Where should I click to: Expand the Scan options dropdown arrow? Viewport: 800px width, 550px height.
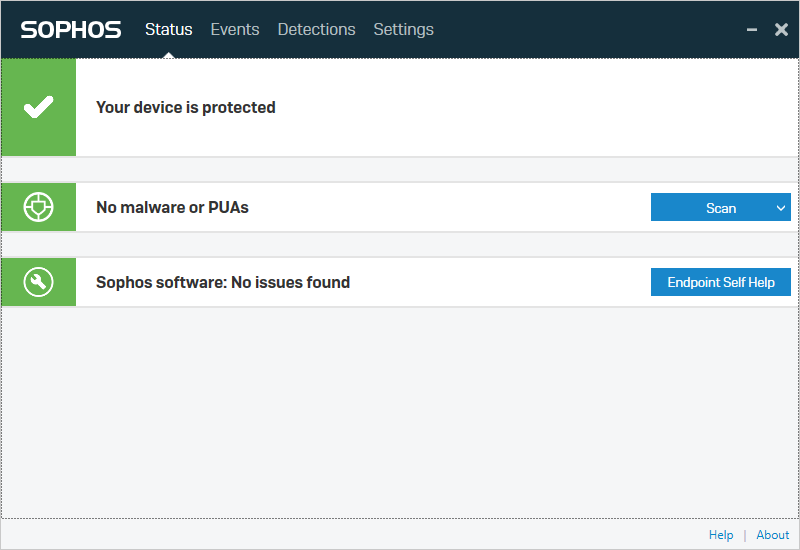click(x=780, y=208)
